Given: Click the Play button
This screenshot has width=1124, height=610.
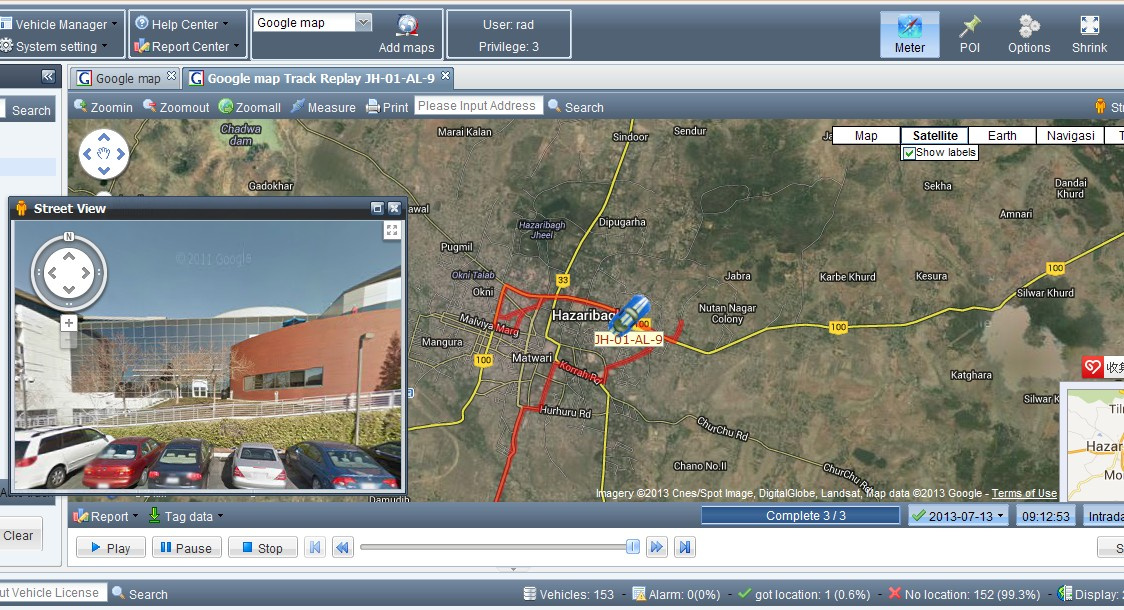Looking at the screenshot, I should (110, 548).
